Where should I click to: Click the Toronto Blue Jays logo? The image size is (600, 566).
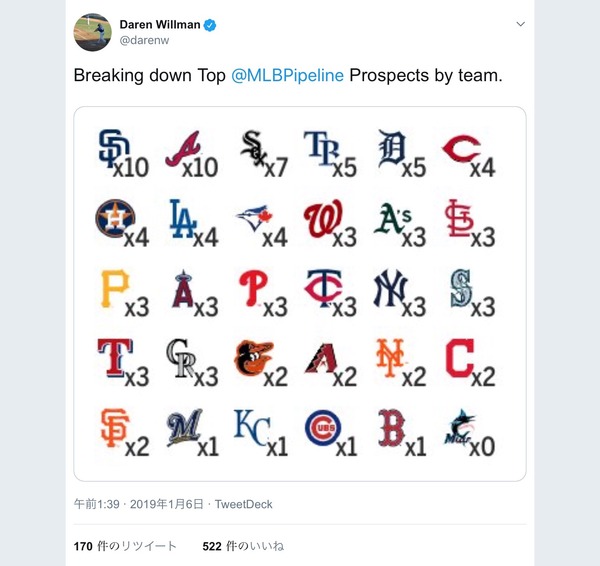(x=252, y=218)
